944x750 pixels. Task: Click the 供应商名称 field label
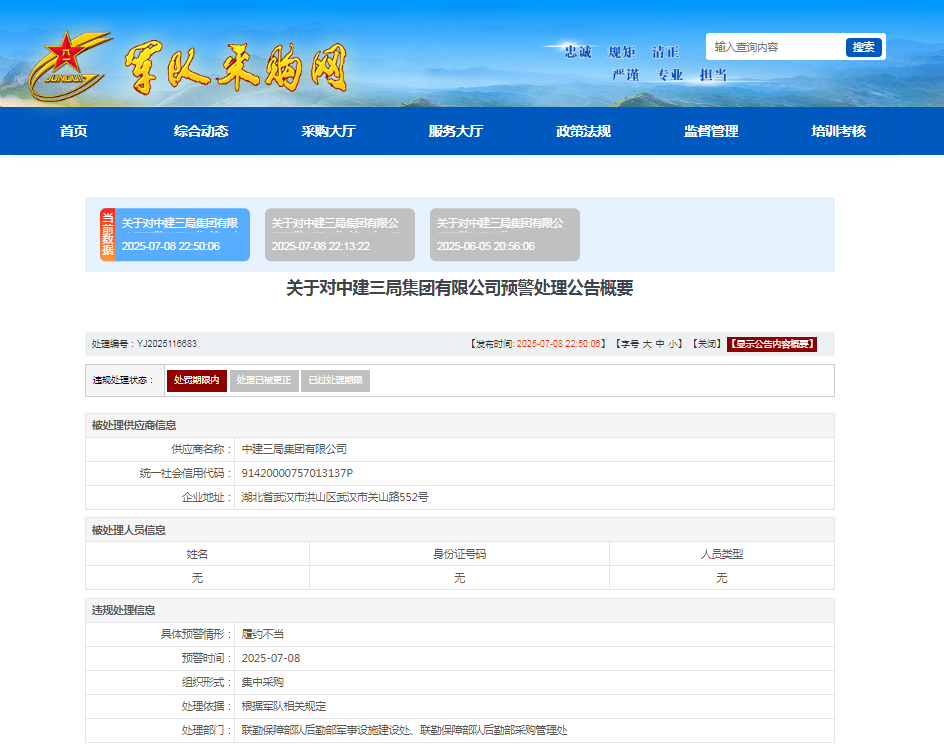(x=202, y=449)
